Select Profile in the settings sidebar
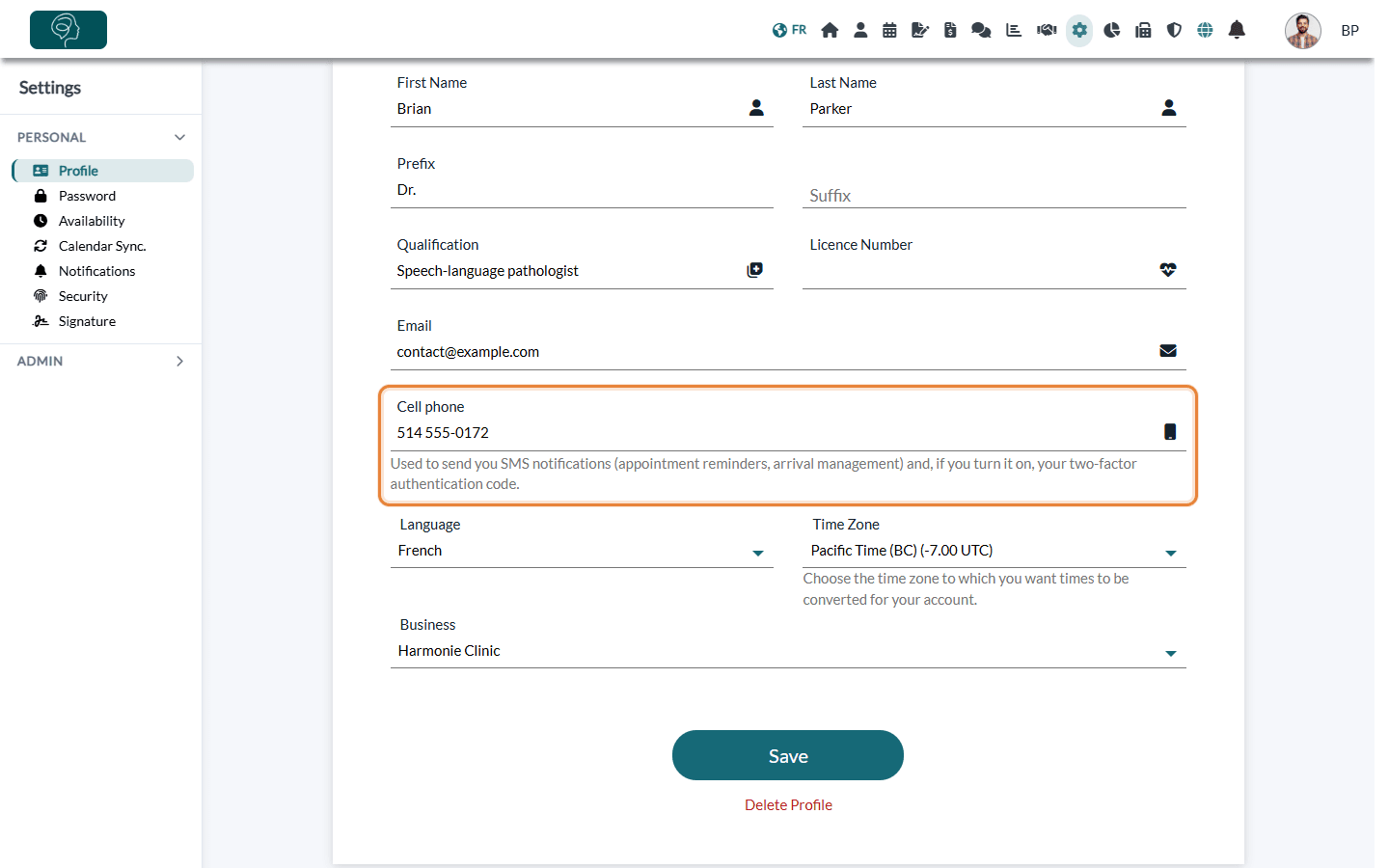The height and width of the screenshot is (868, 1389). pyautogui.click(x=103, y=171)
